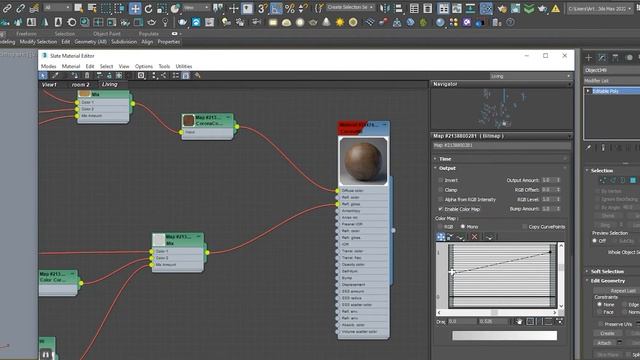The width and height of the screenshot is (640, 360).
Task: Click the material sphere preview thumbnail
Action: pyautogui.click(x=363, y=161)
